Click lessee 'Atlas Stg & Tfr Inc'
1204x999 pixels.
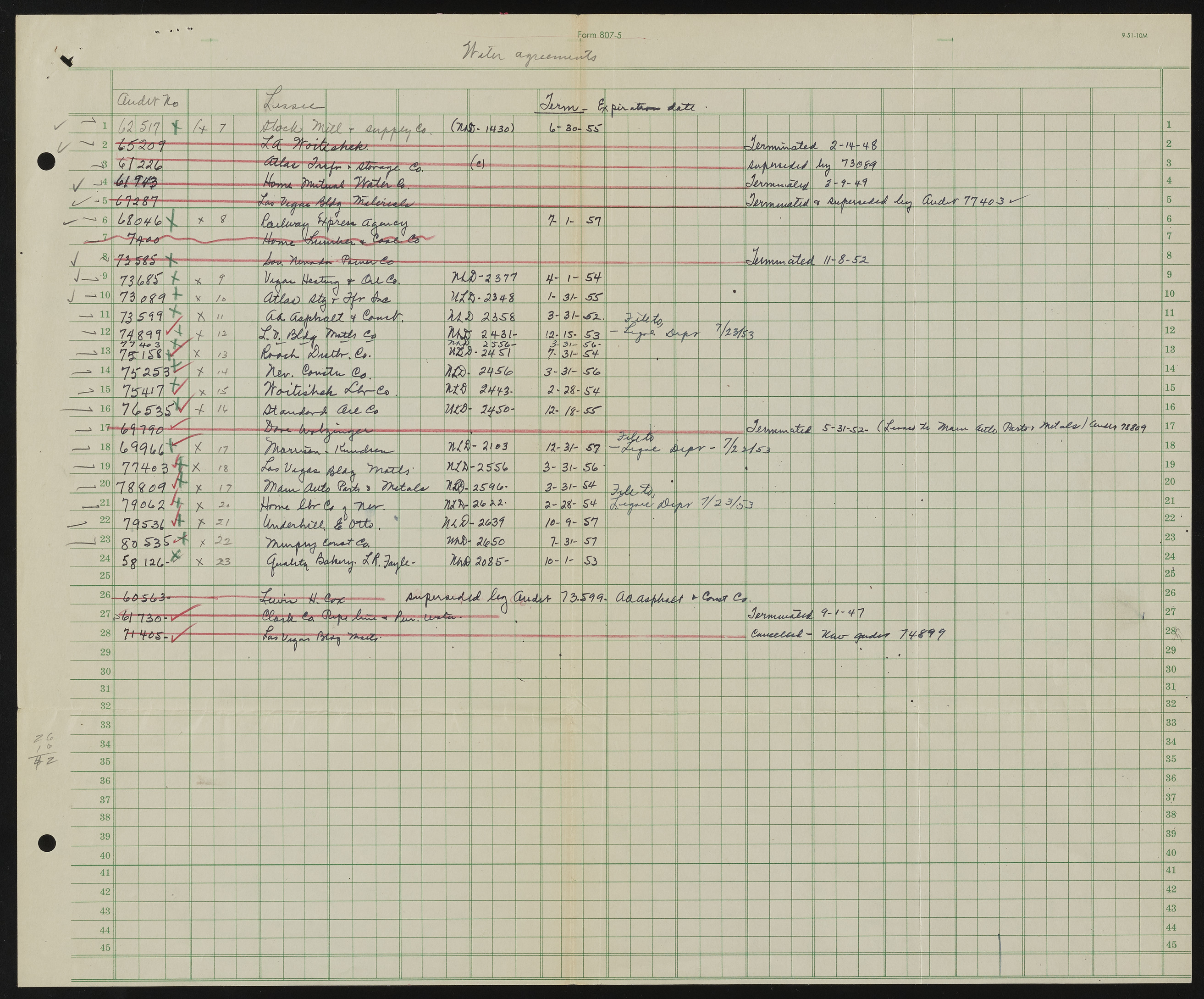click(327, 299)
